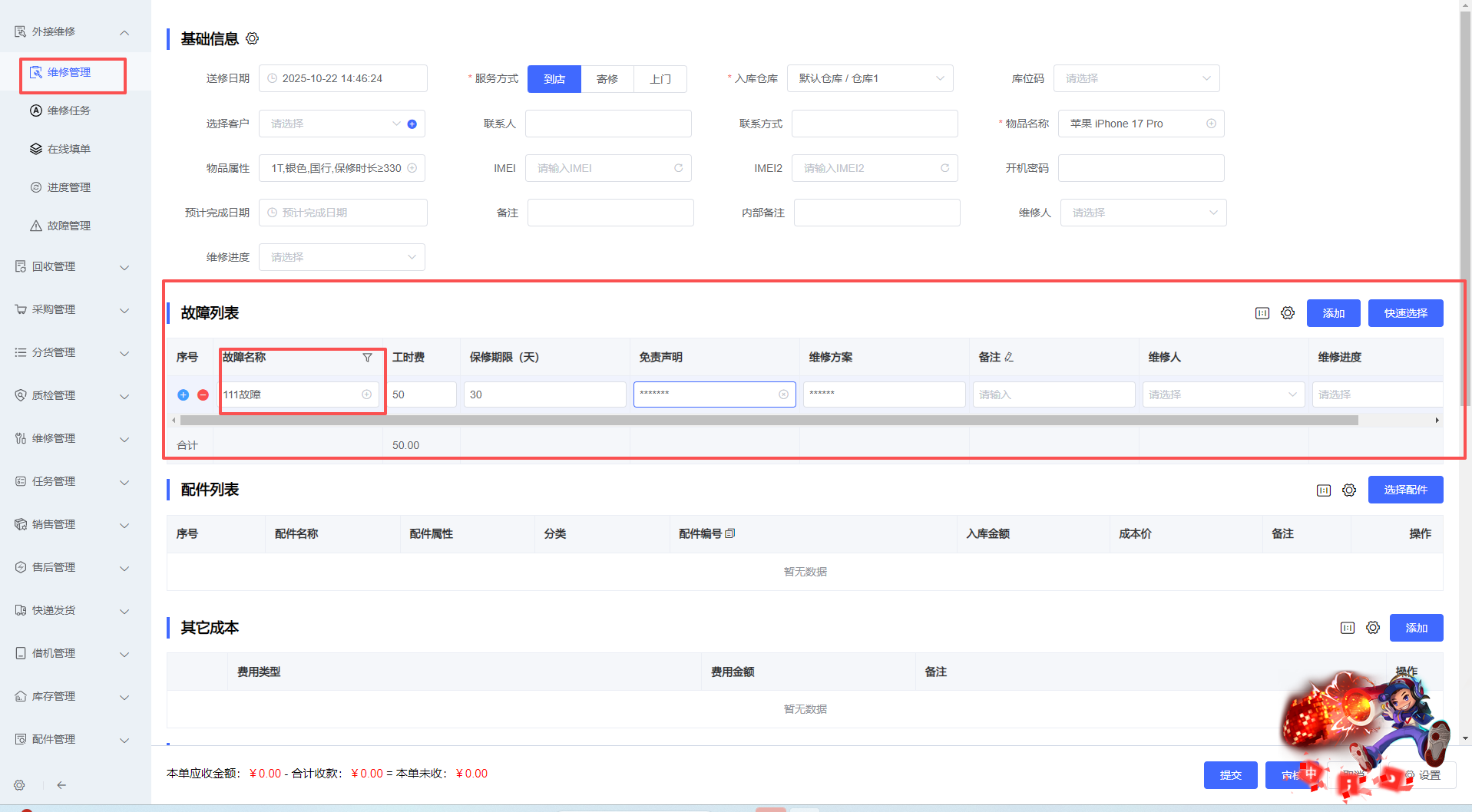Screen dimensions: 1472x812
Task: Click the blue add-customer plus icon
Action: coord(412,124)
